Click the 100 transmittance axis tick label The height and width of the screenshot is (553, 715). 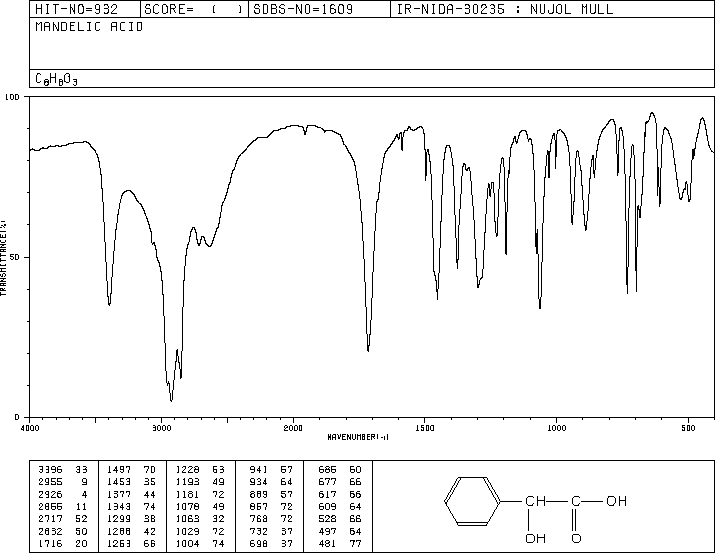12,97
